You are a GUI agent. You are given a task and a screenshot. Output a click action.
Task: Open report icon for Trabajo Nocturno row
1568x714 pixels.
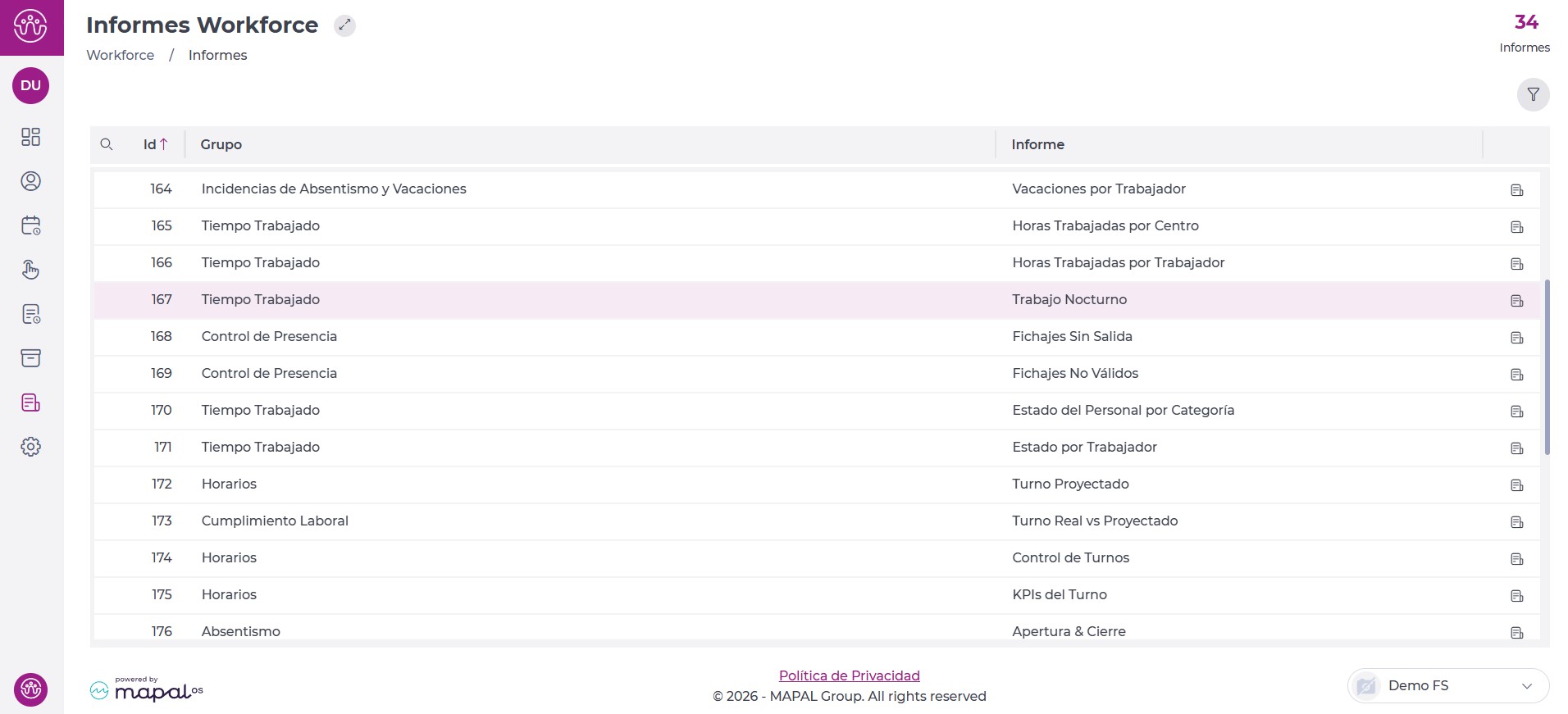click(1516, 301)
